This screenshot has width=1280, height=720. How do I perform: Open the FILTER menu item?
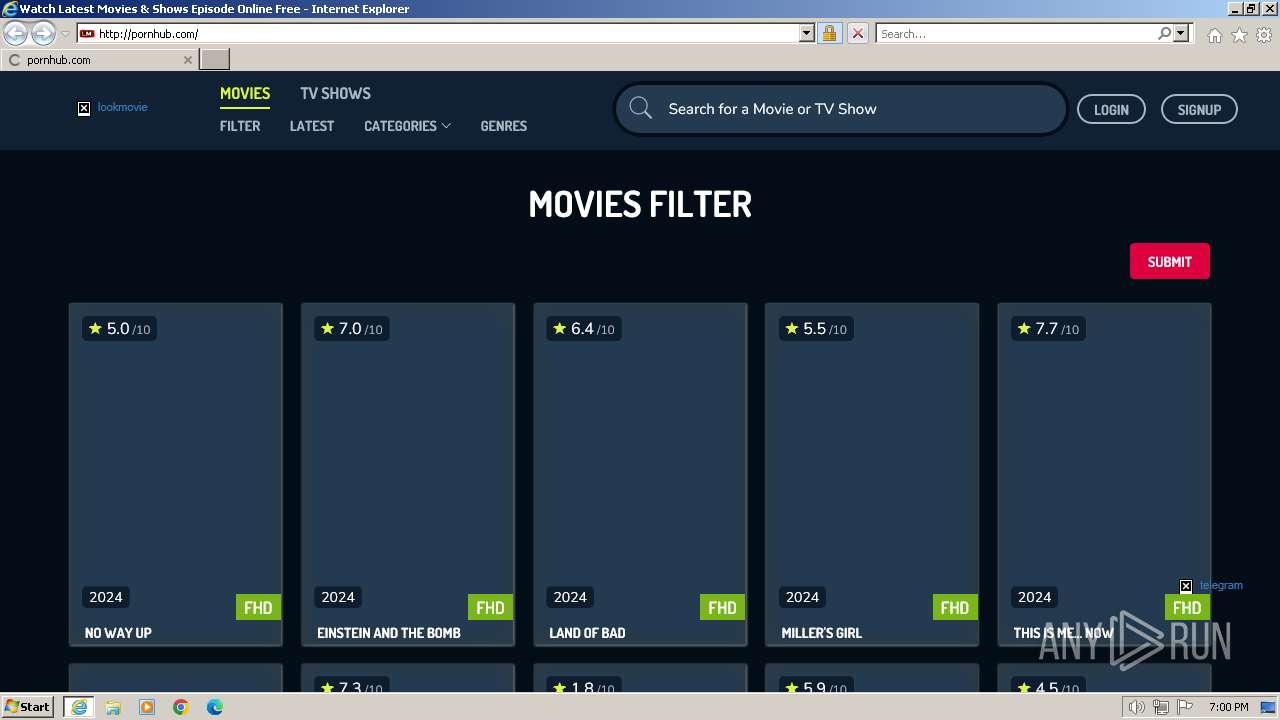(240, 126)
